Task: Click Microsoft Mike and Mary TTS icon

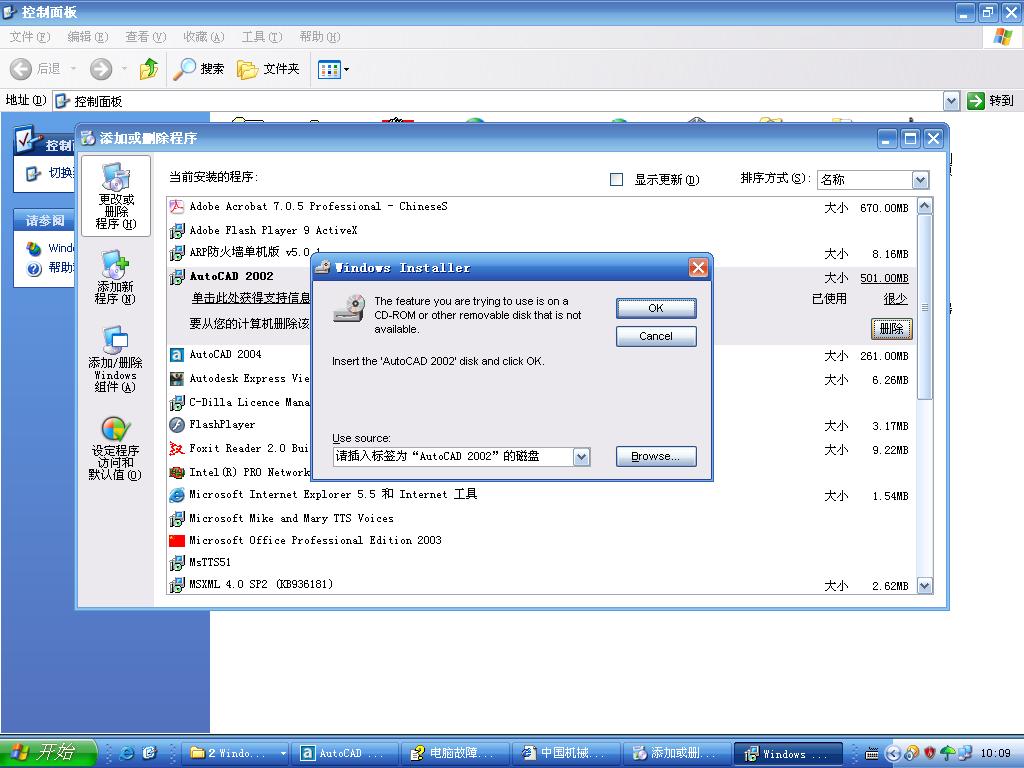Action: tap(177, 519)
